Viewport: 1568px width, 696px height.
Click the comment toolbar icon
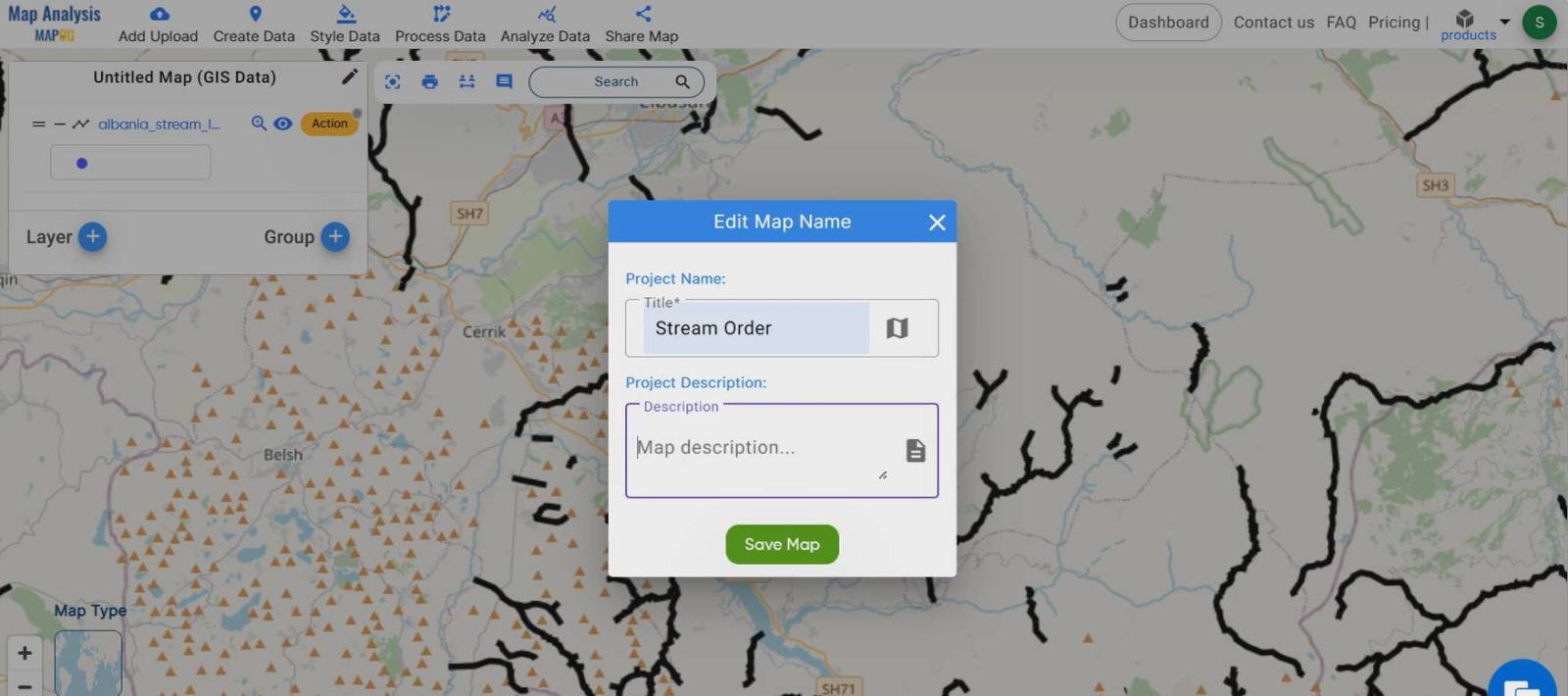[504, 81]
